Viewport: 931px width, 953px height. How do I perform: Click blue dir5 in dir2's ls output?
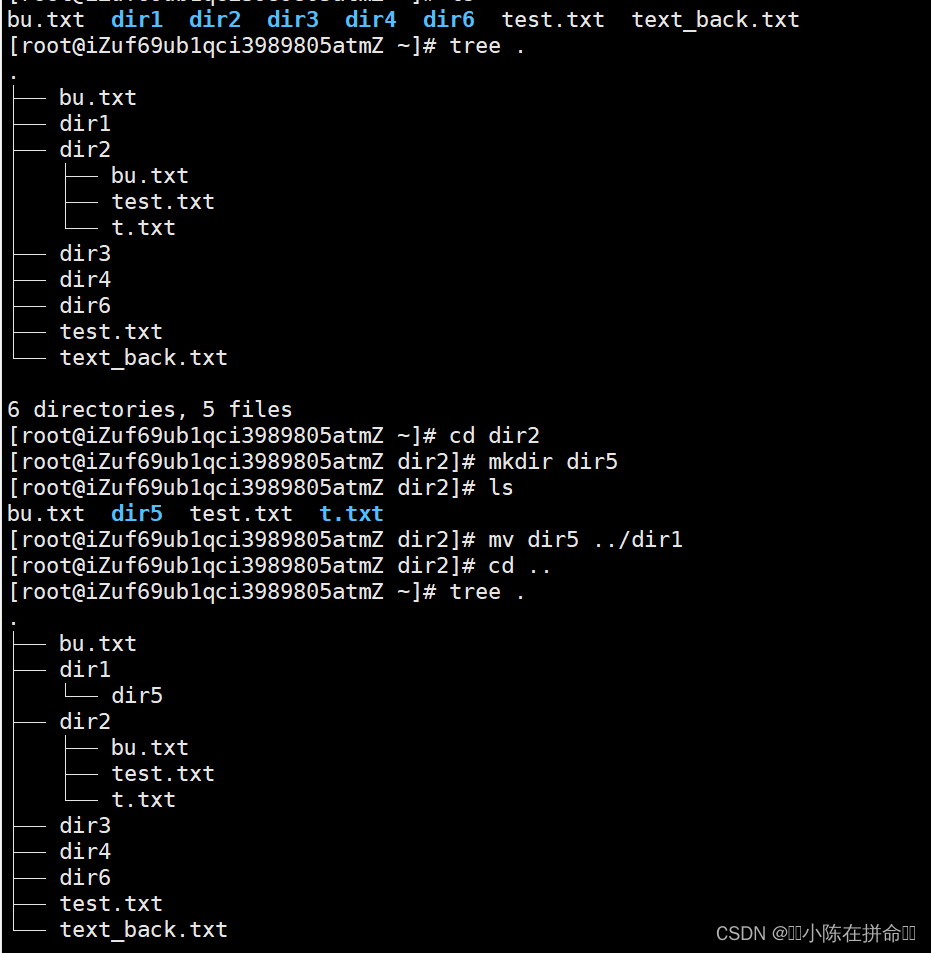[137, 514]
